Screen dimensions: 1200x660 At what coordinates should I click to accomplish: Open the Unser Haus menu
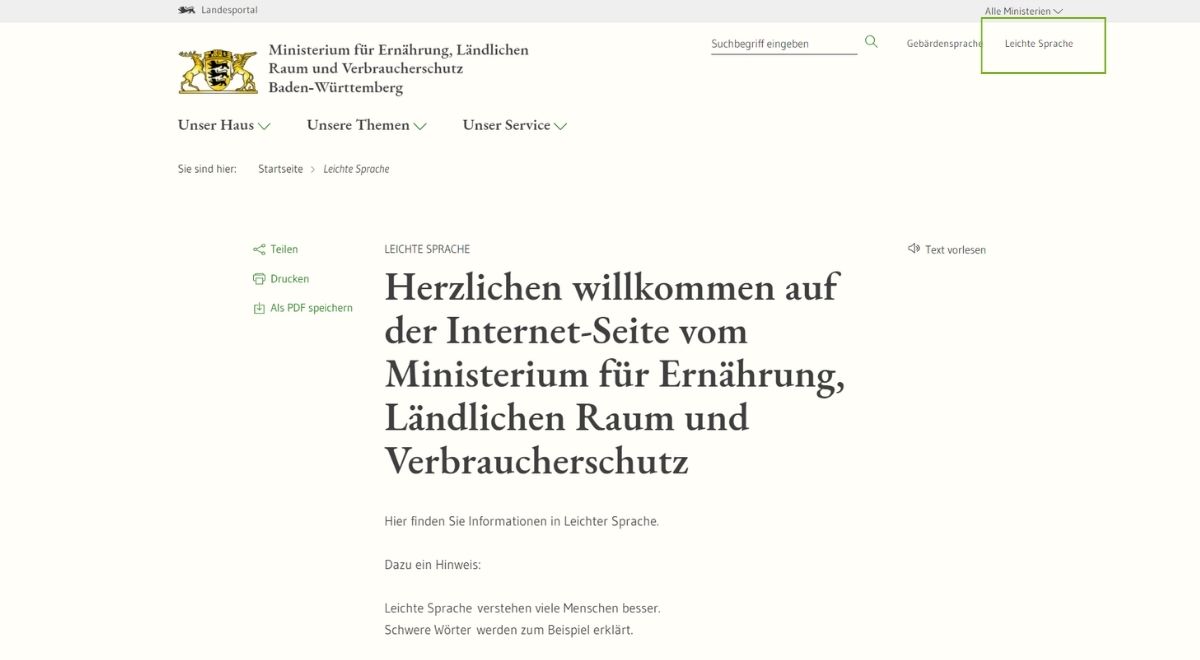click(x=215, y=125)
